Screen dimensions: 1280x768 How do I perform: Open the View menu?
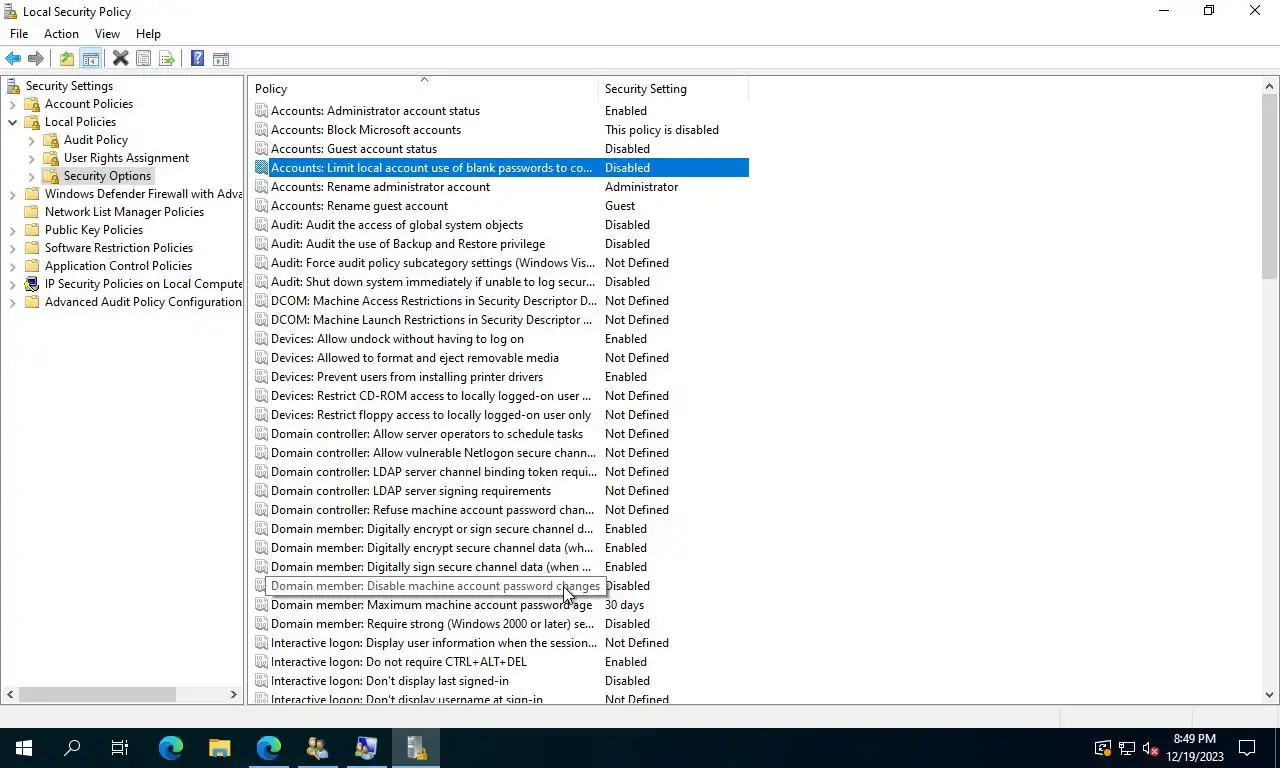click(107, 34)
